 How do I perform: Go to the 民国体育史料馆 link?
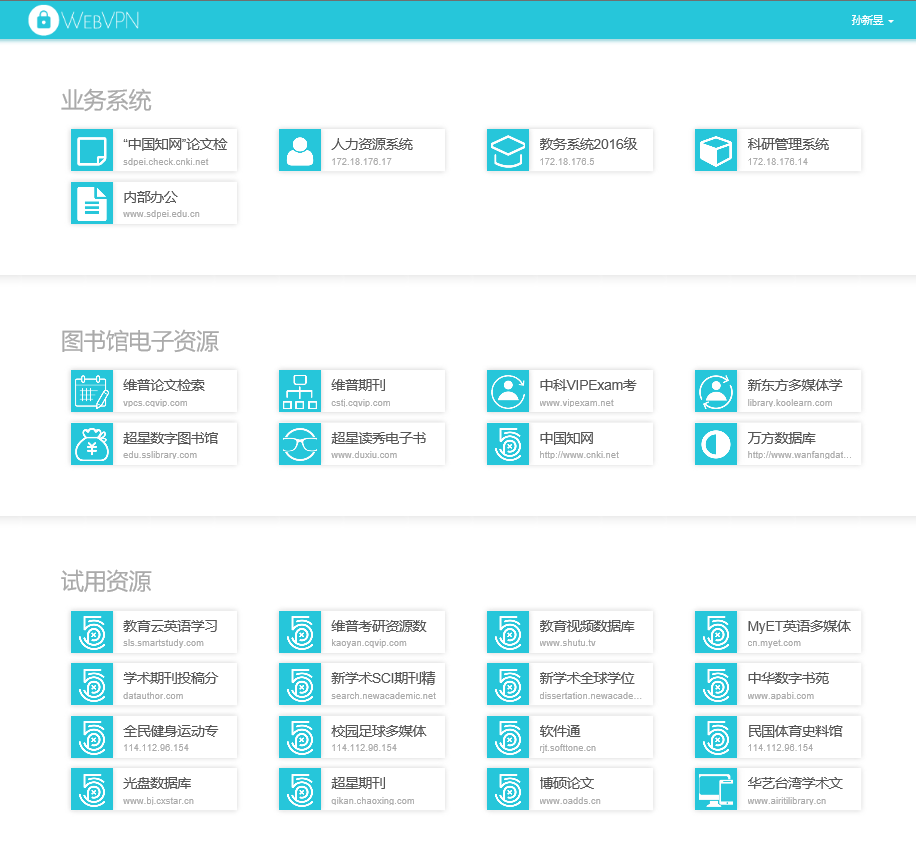[x=778, y=736]
